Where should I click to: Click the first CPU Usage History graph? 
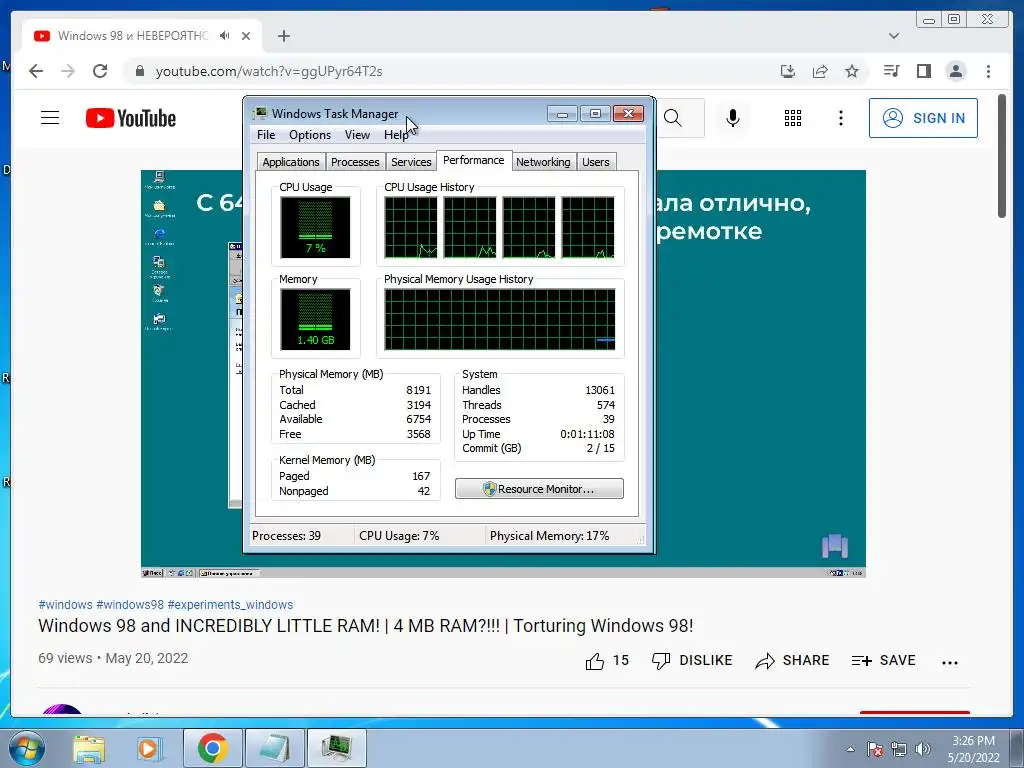click(411, 227)
